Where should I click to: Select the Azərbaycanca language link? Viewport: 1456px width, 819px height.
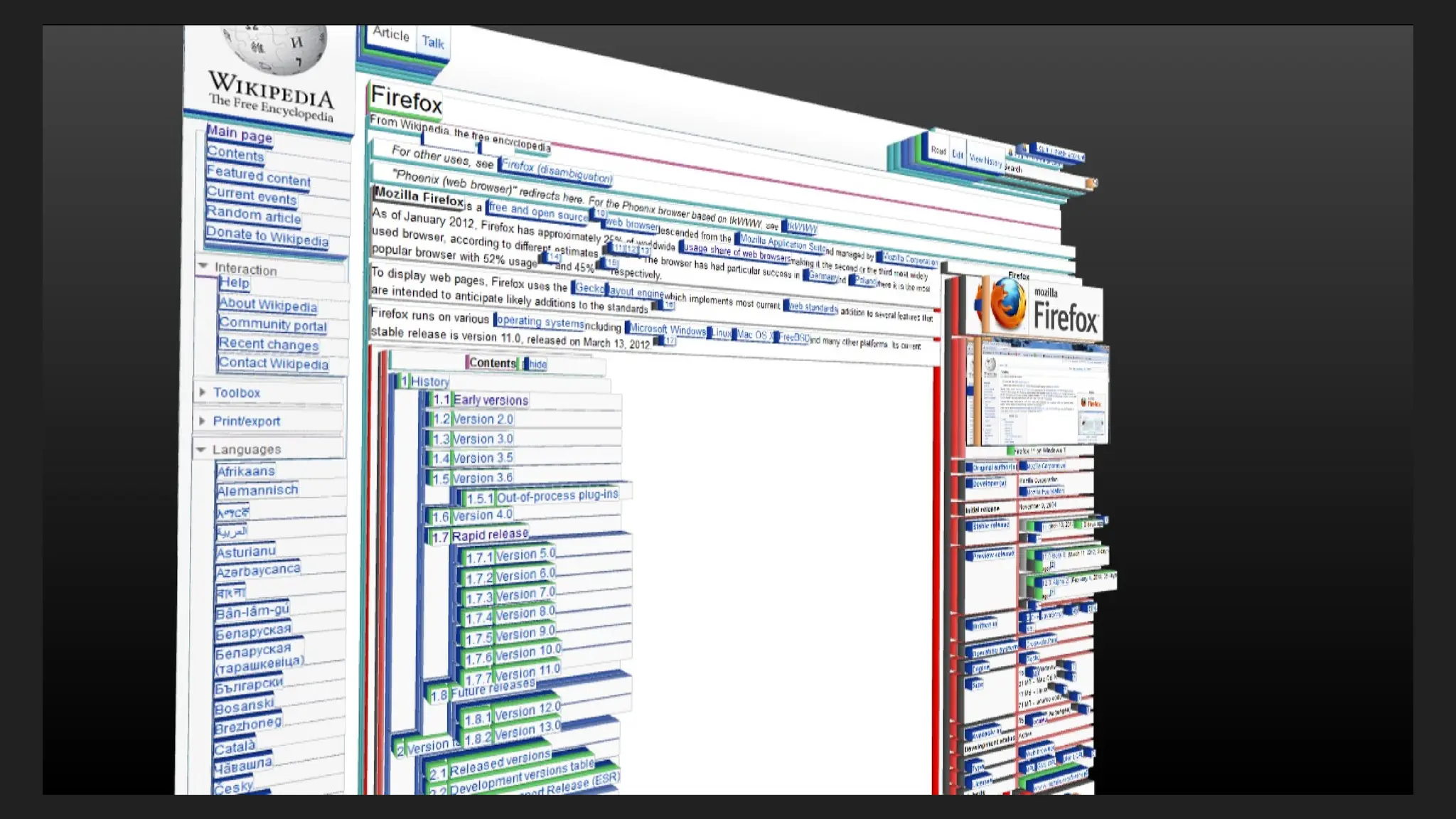pyautogui.click(x=258, y=571)
